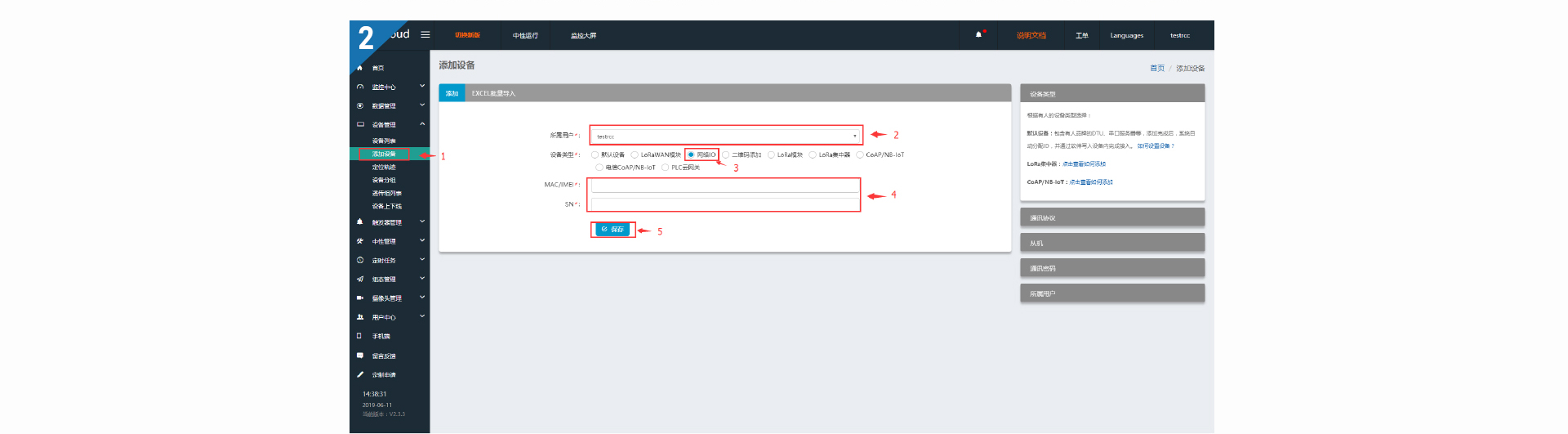Click the 中性管理 wrench icon

[360, 241]
